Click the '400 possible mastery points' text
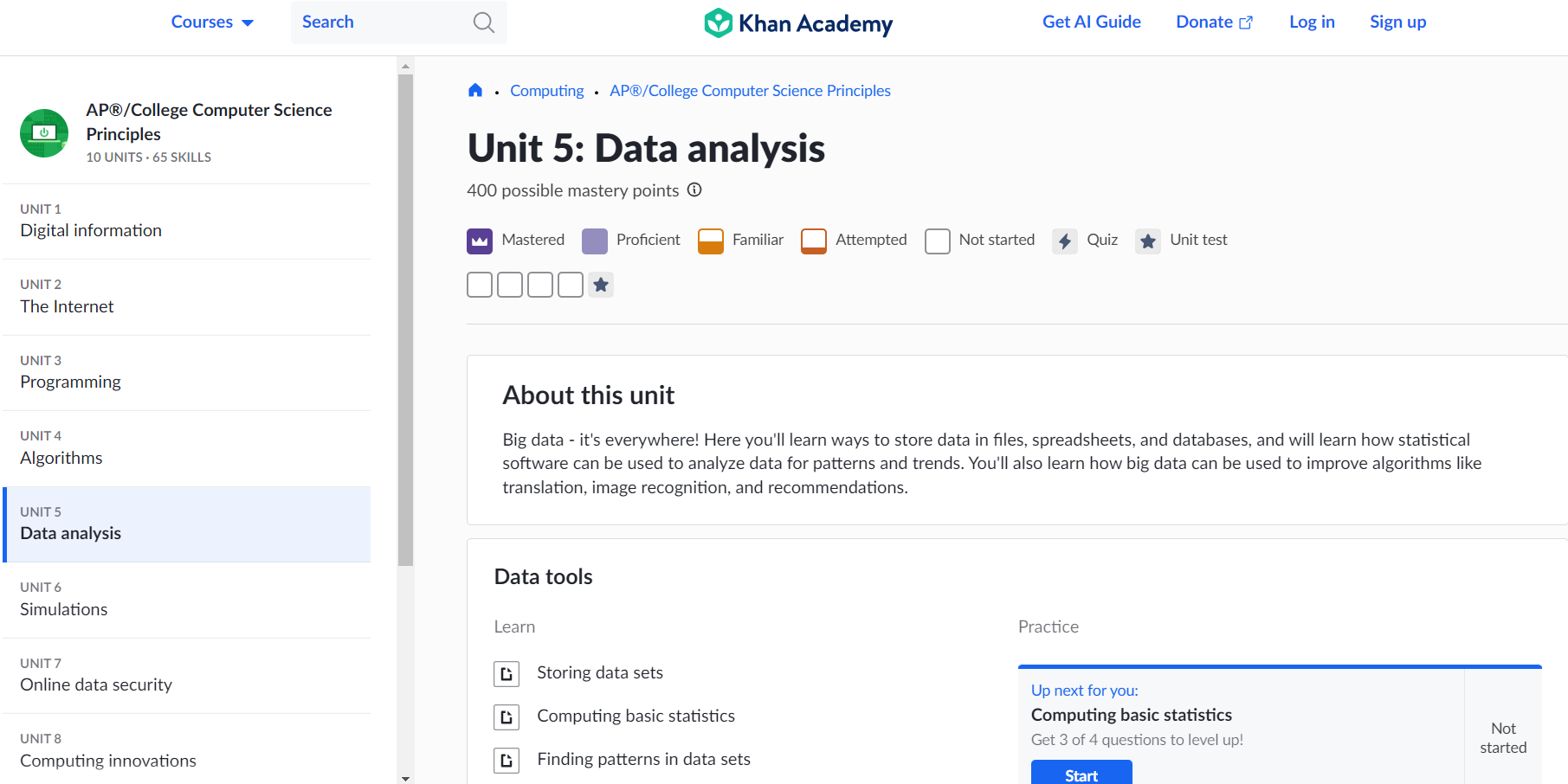1568x784 pixels. (572, 190)
